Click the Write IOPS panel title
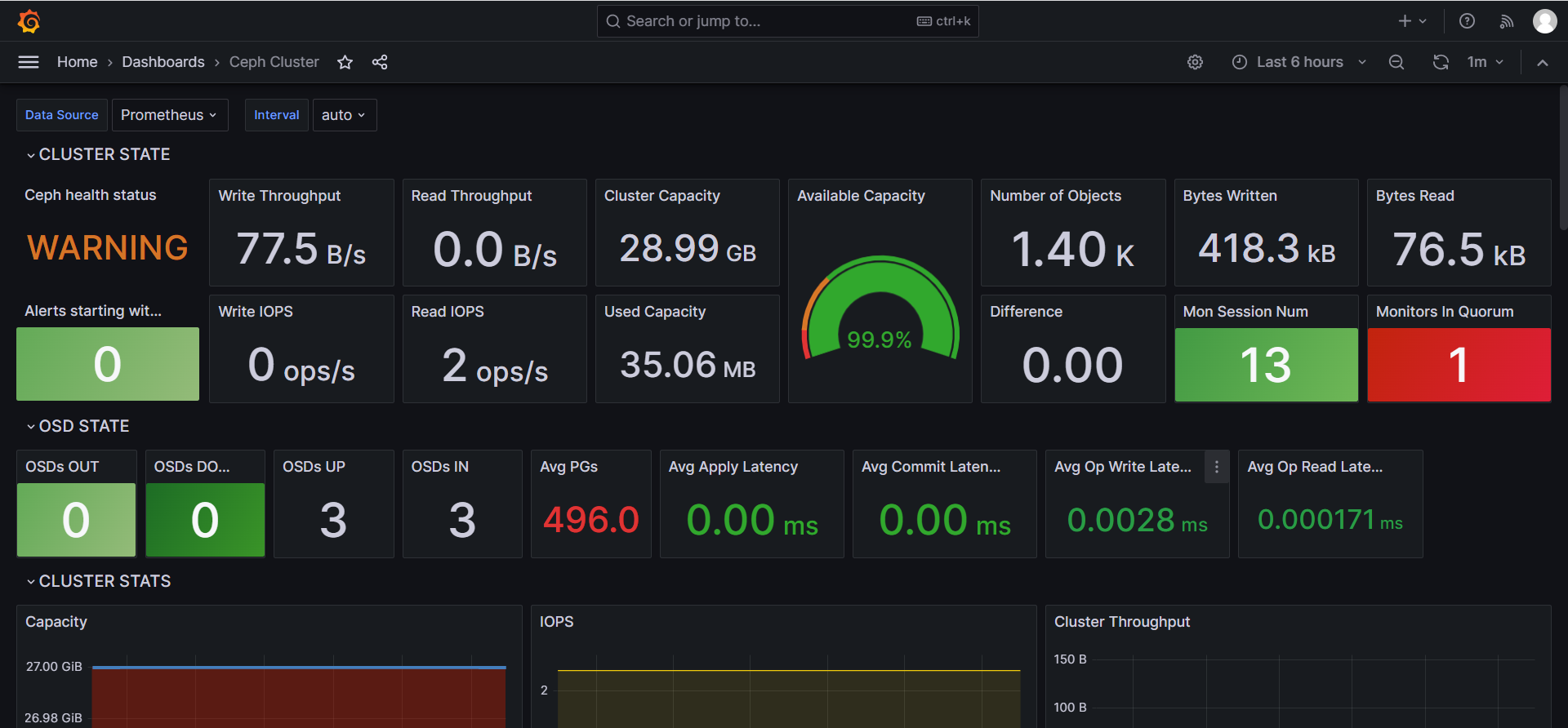The image size is (1568, 728). (x=256, y=312)
